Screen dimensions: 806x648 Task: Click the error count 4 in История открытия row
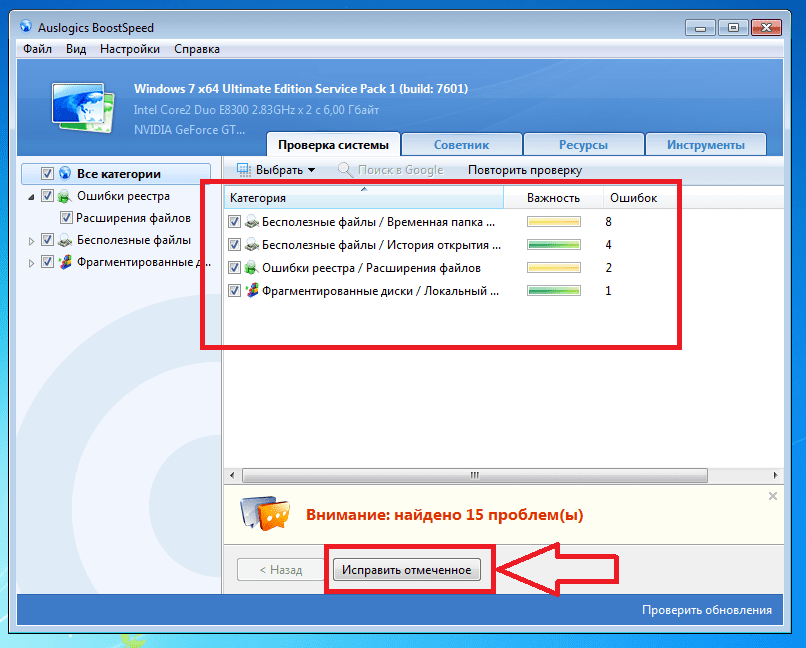[608, 245]
